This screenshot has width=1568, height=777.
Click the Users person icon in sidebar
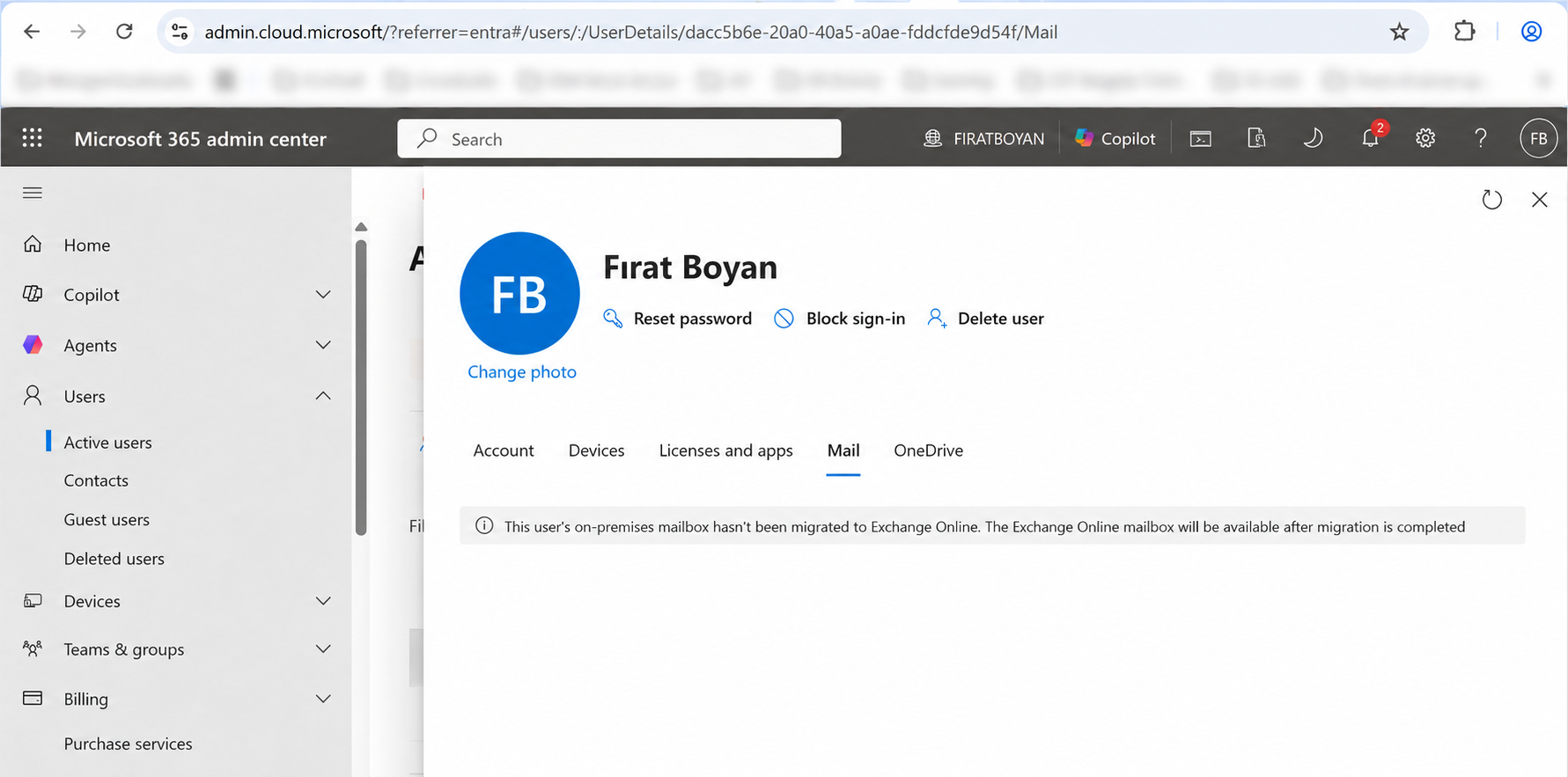[x=33, y=395]
